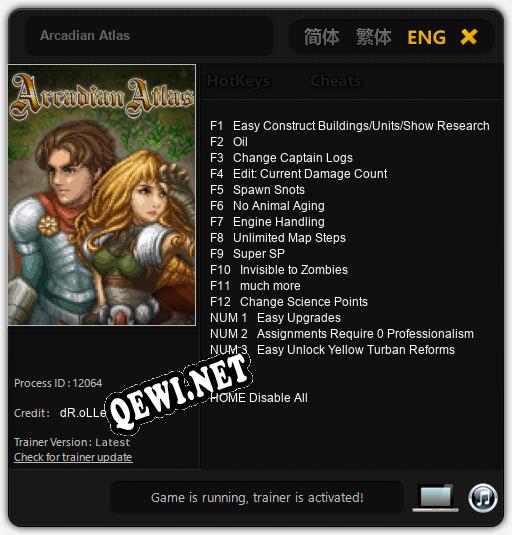The height and width of the screenshot is (535, 512).
Task: Select the ENG language option
Action: click(x=426, y=37)
